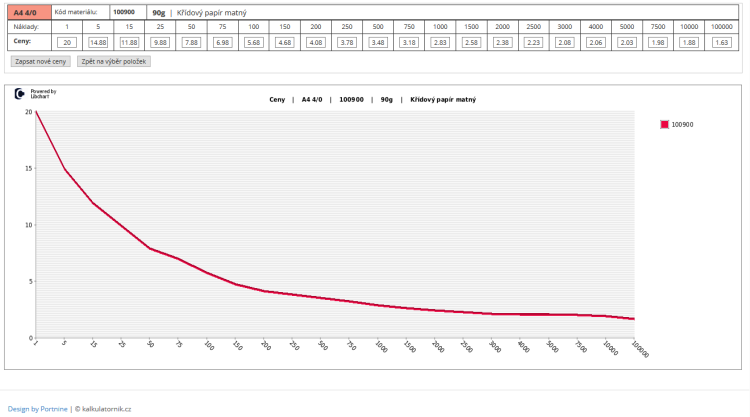
Task: Click the orange 'A4 4/0' header cell
Action: (29, 12)
